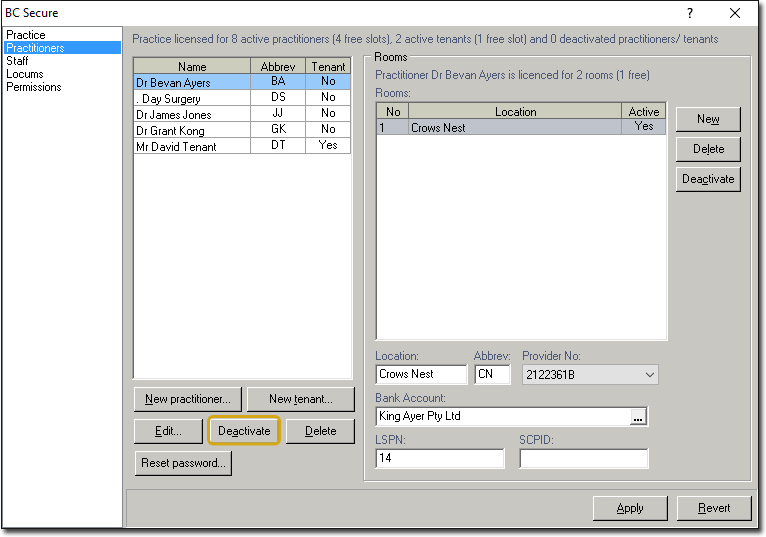Click the LSPN input field
Viewport: 766px width, 537px height.
pos(440,459)
